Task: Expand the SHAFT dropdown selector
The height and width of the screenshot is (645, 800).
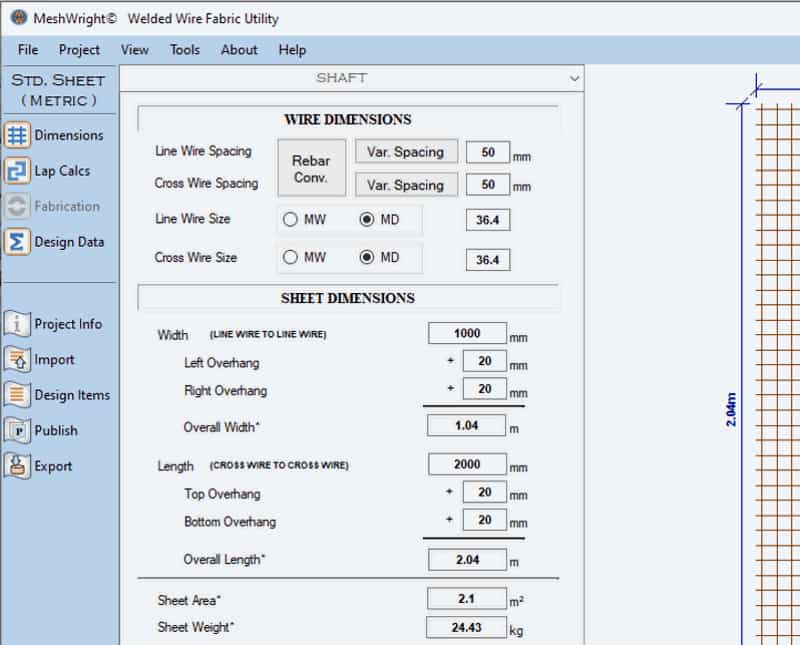Action: [x=573, y=78]
